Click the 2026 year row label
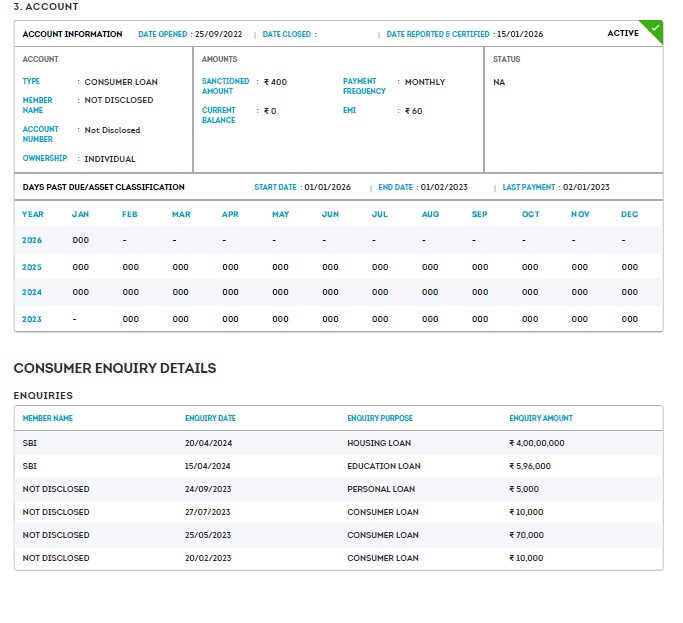 33,240
